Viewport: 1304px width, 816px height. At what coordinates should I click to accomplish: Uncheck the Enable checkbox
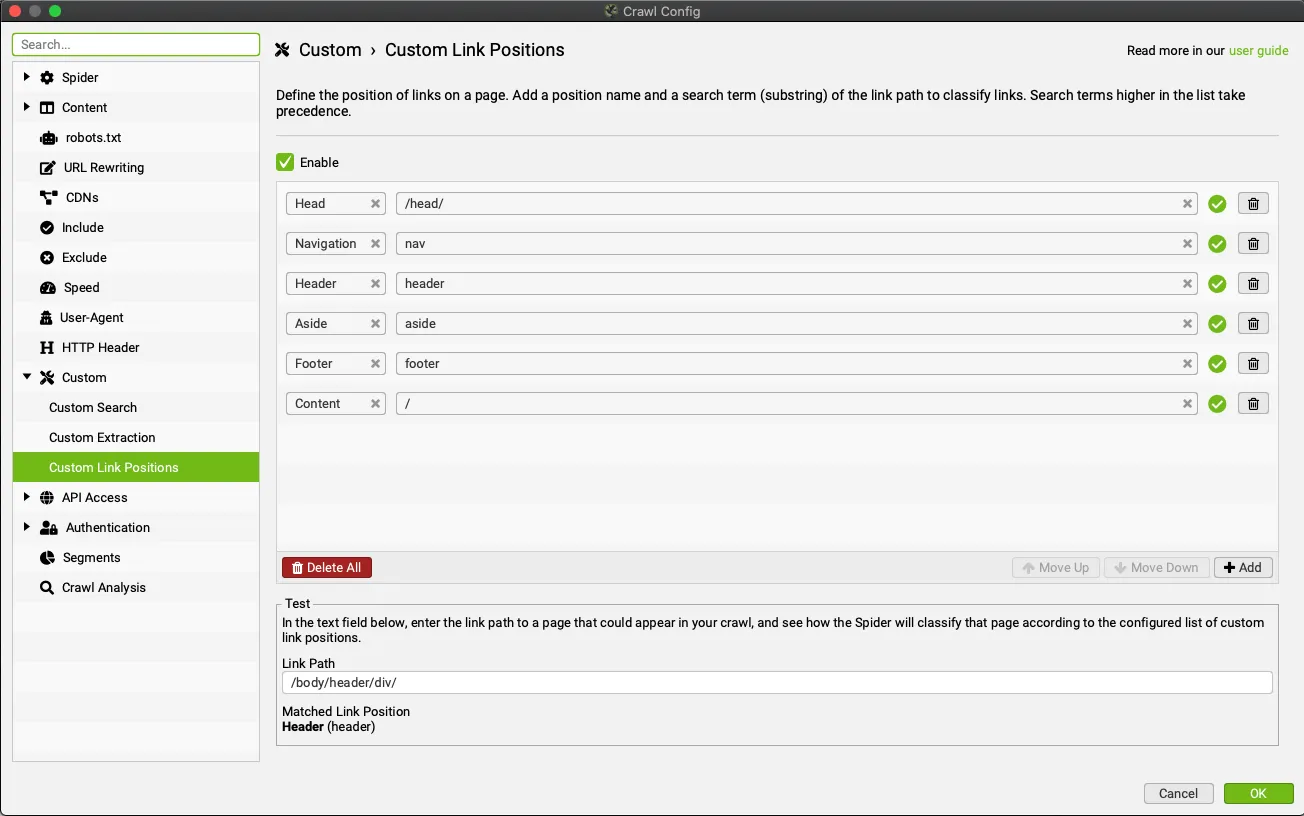(x=285, y=162)
